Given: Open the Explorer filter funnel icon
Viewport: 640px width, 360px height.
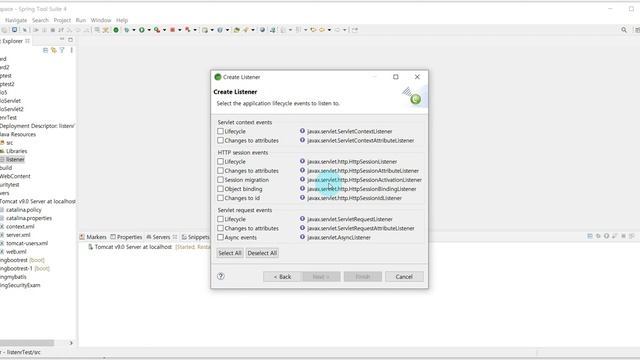Looking at the screenshot, I should tap(62, 50).
